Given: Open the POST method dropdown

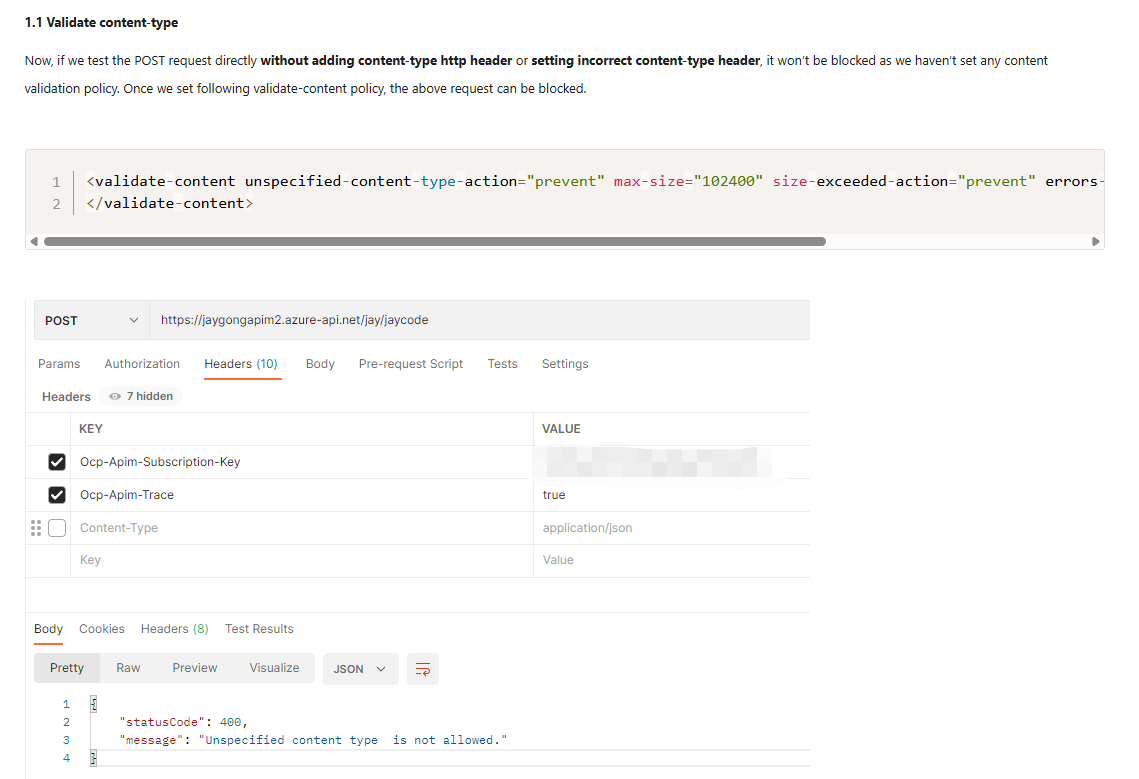Looking at the screenshot, I should pos(92,320).
